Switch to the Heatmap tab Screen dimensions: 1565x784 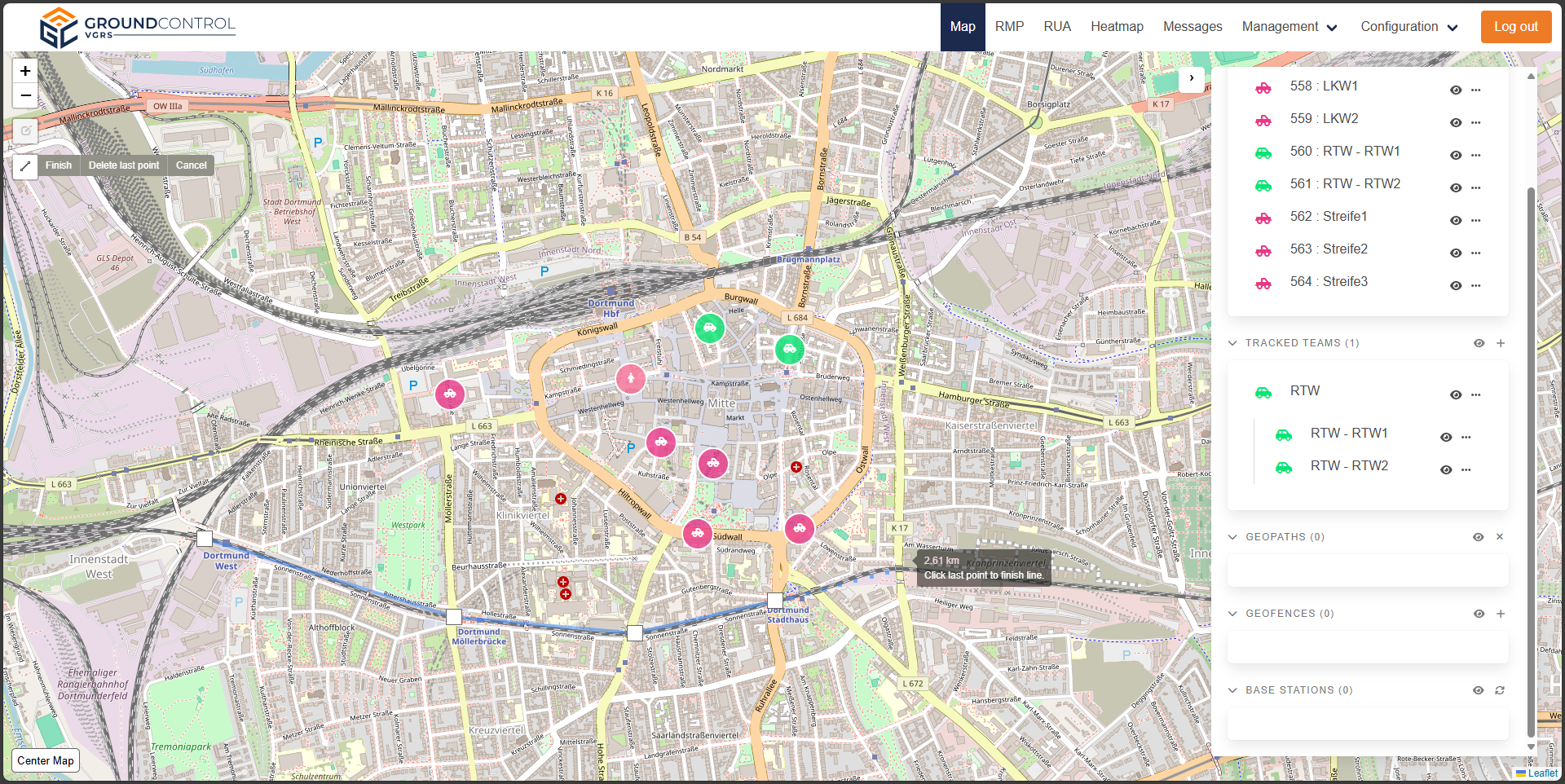[1117, 27]
